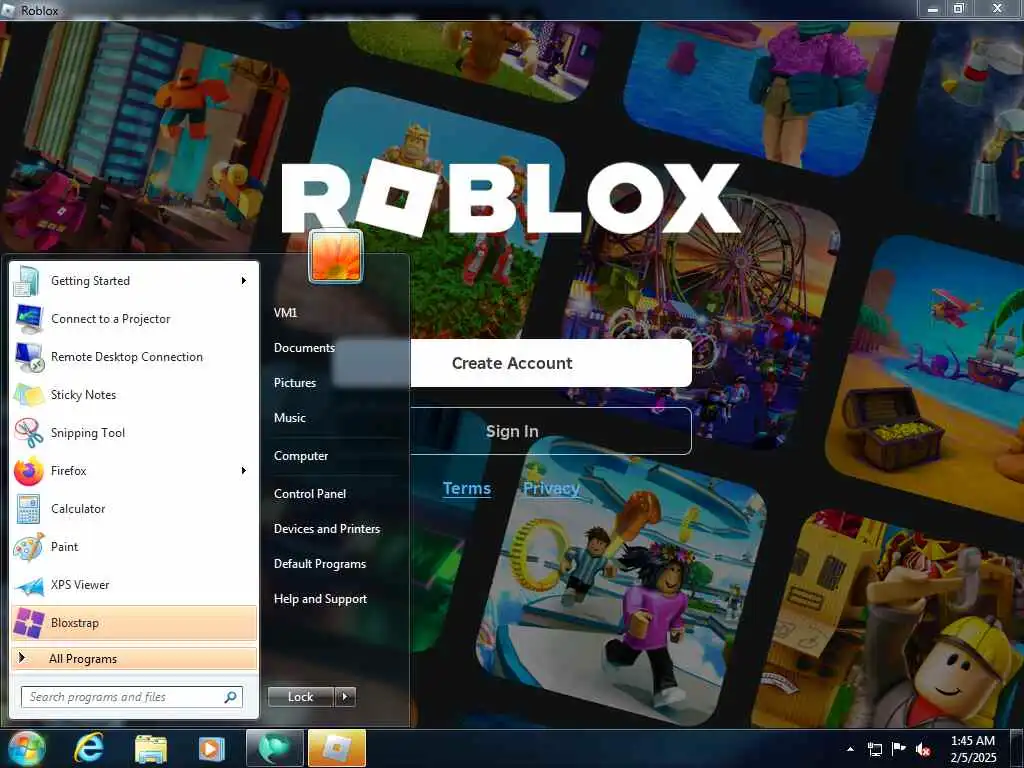Launch Firefox from the Start menu
Screen dimensions: 1024x768
(134, 471)
